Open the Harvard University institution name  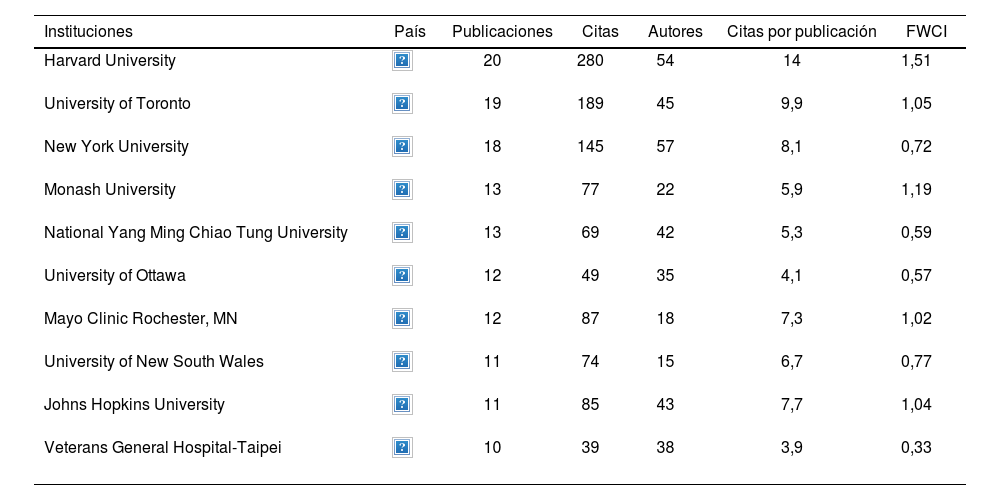pos(110,61)
